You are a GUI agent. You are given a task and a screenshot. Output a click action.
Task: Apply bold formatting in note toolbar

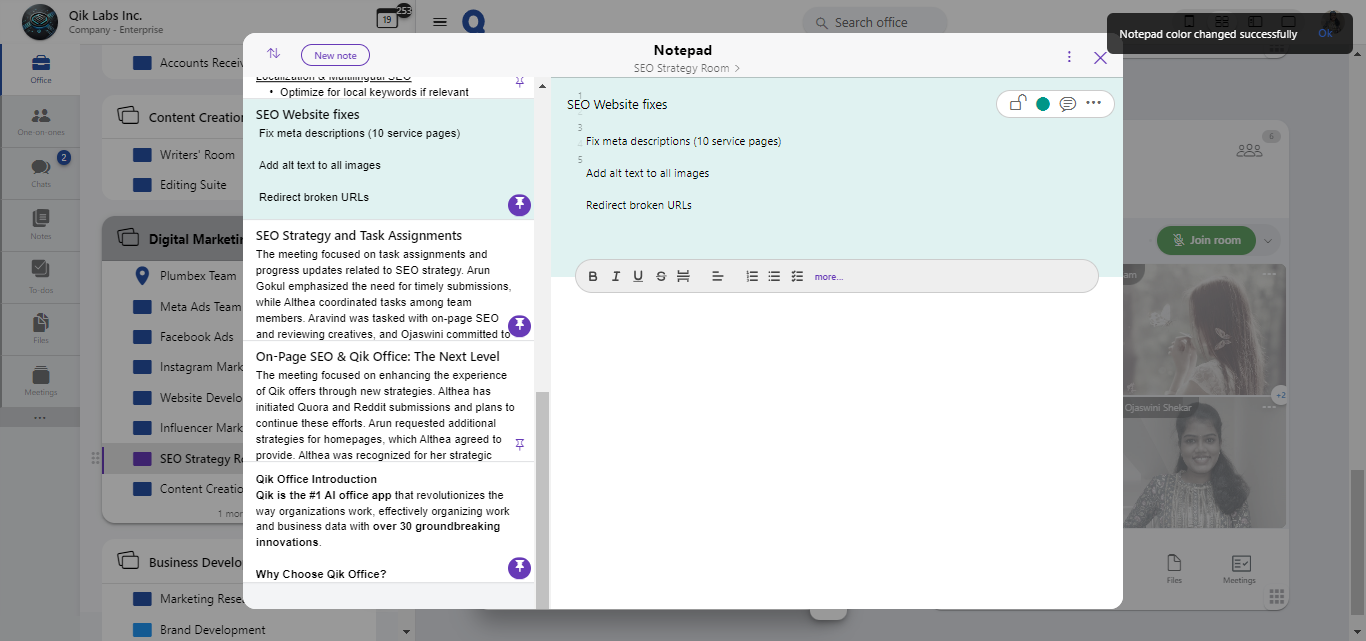593,276
